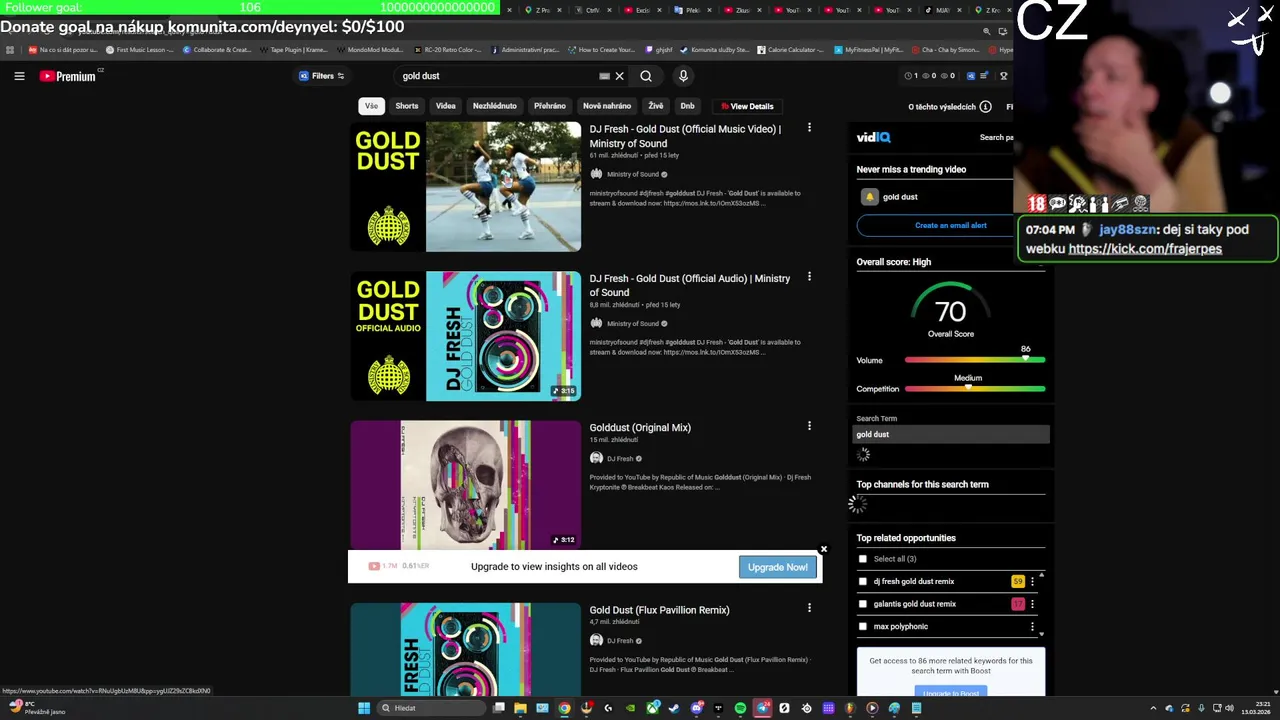Open options menu for Official Music Video result
Screen dimensions: 1280x720
coord(809,128)
